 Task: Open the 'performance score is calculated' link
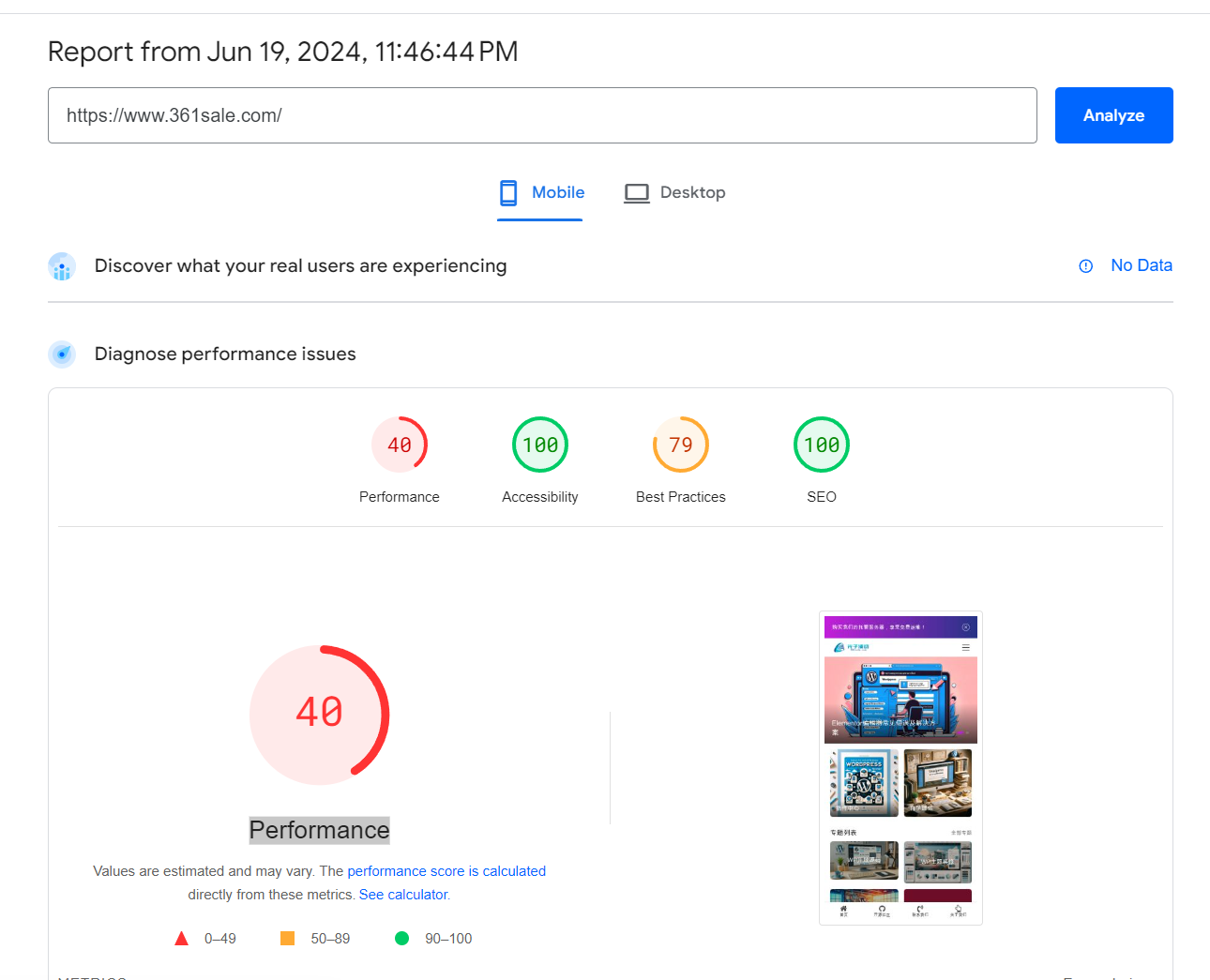446,871
